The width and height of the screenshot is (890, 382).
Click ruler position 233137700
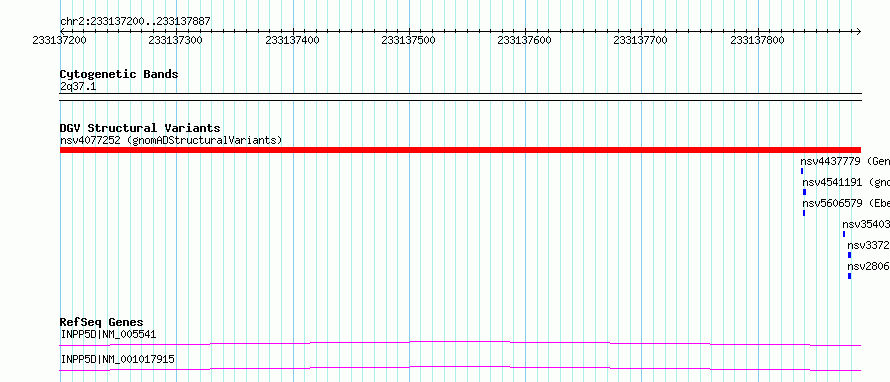(641, 41)
